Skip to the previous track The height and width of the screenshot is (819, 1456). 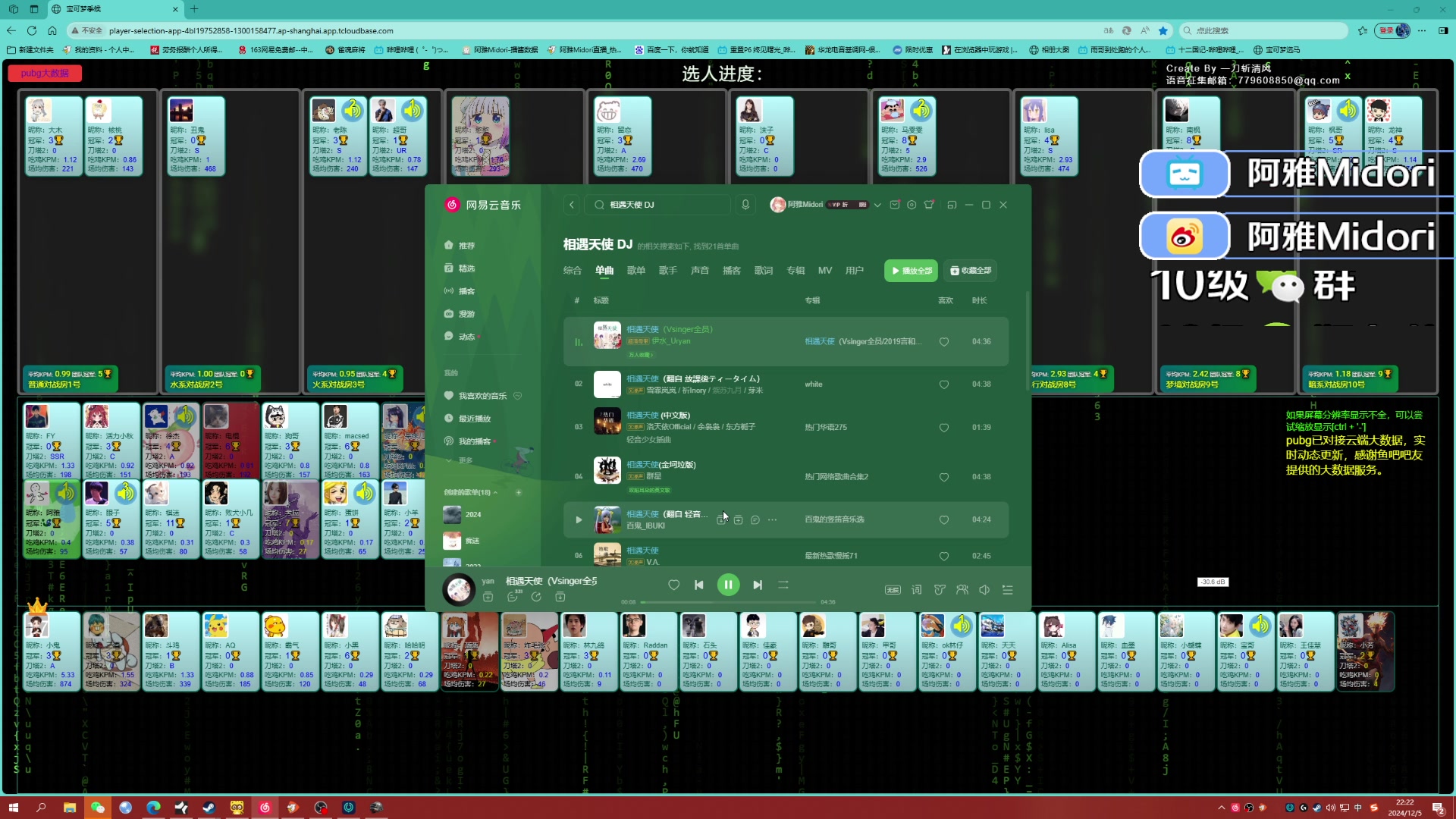point(699,585)
